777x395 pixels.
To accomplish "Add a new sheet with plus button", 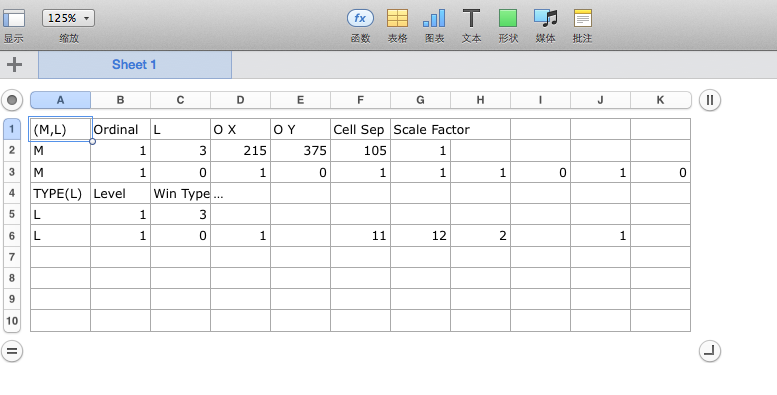I will 14,64.
